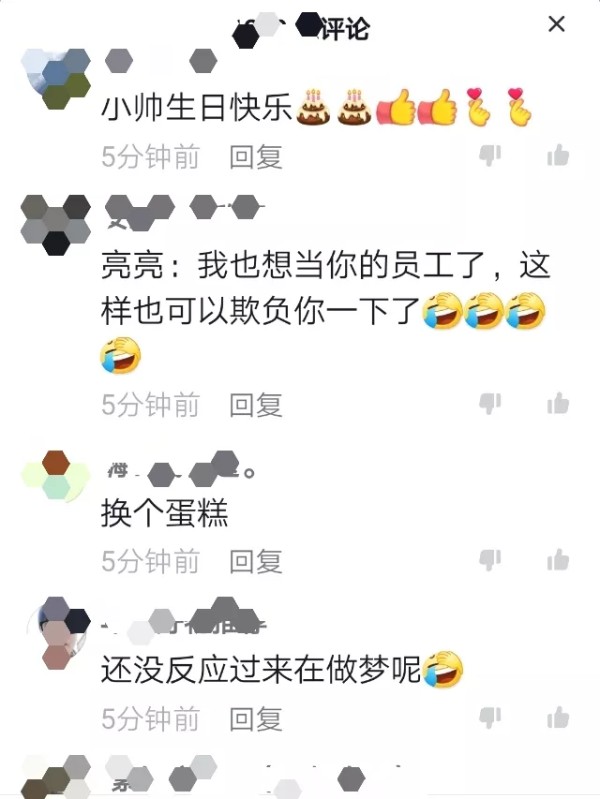
Task: Close the comments panel
Action: tap(556, 24)
